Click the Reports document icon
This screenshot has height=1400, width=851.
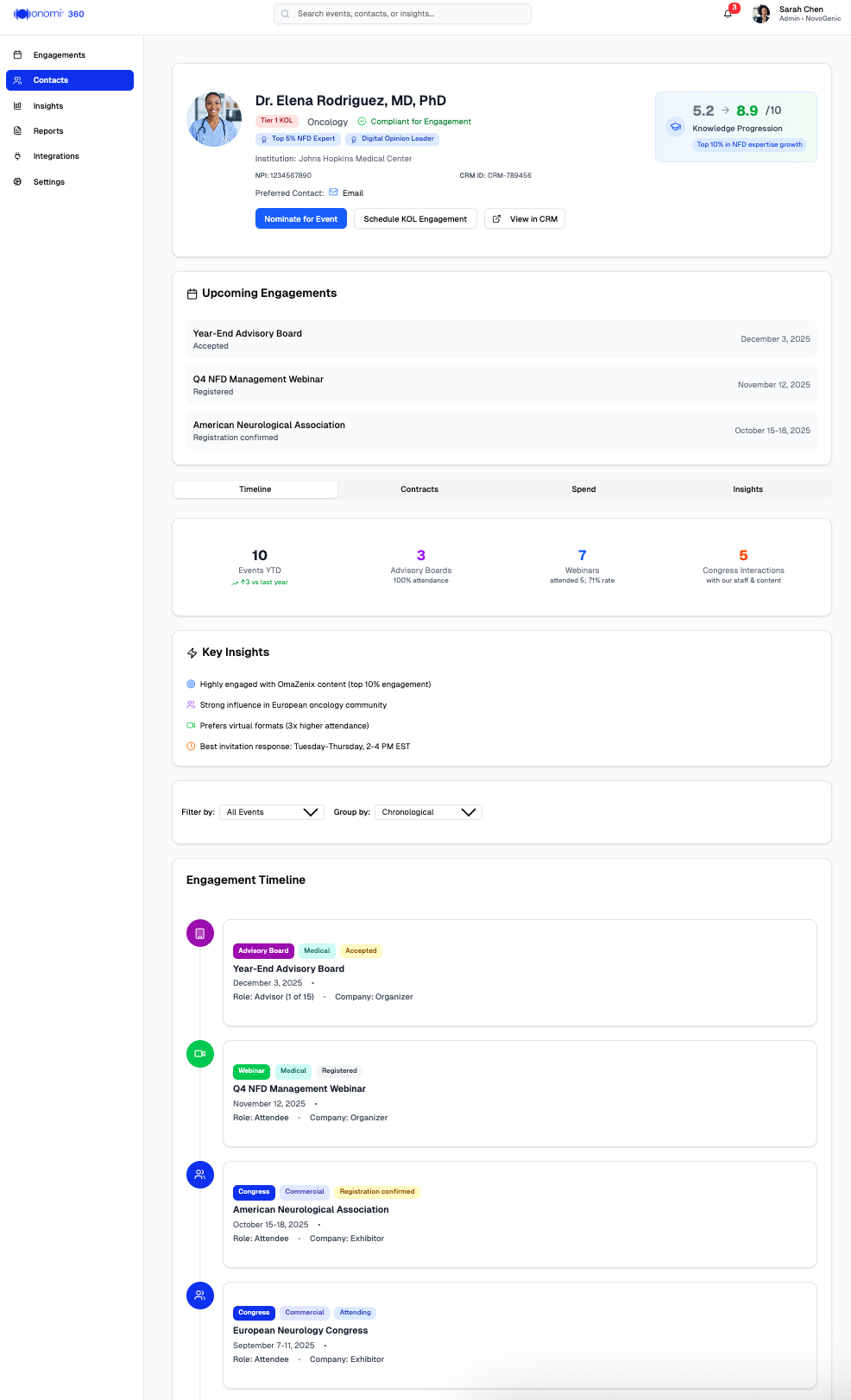tap(17, 131)
